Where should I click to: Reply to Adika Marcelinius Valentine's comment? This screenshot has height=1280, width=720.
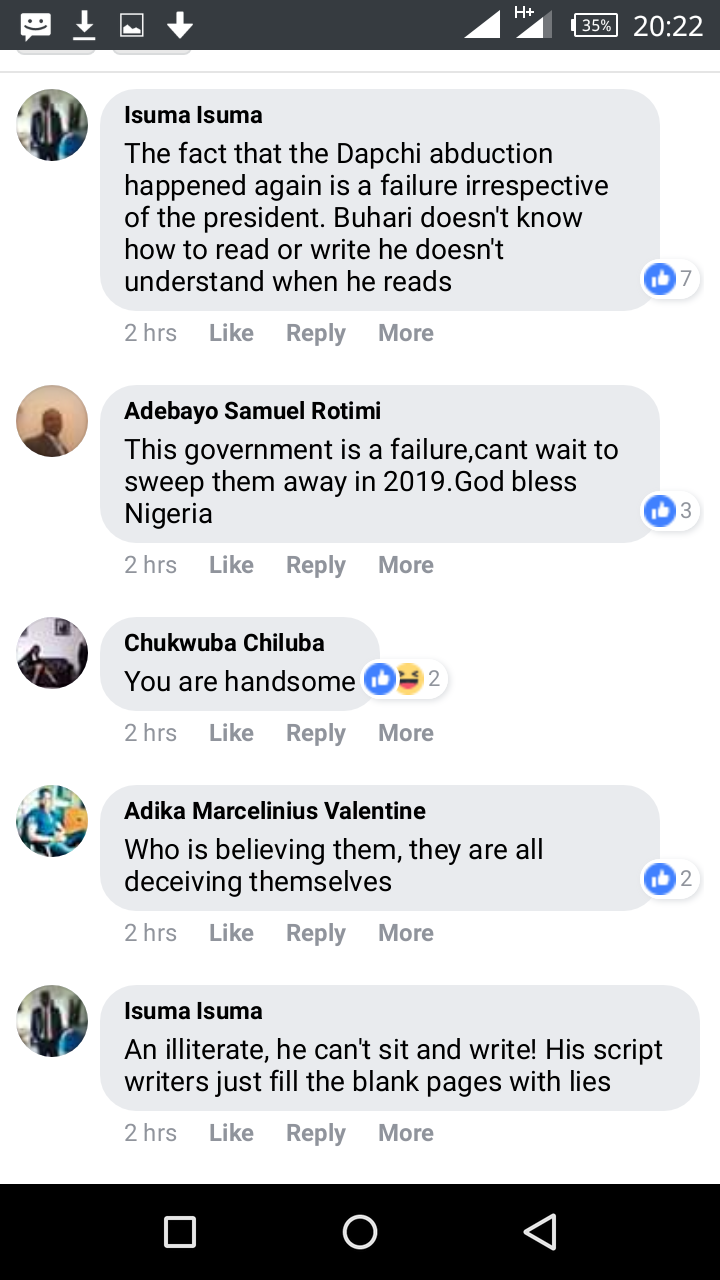pyautogui.click(x=315, y=933)
